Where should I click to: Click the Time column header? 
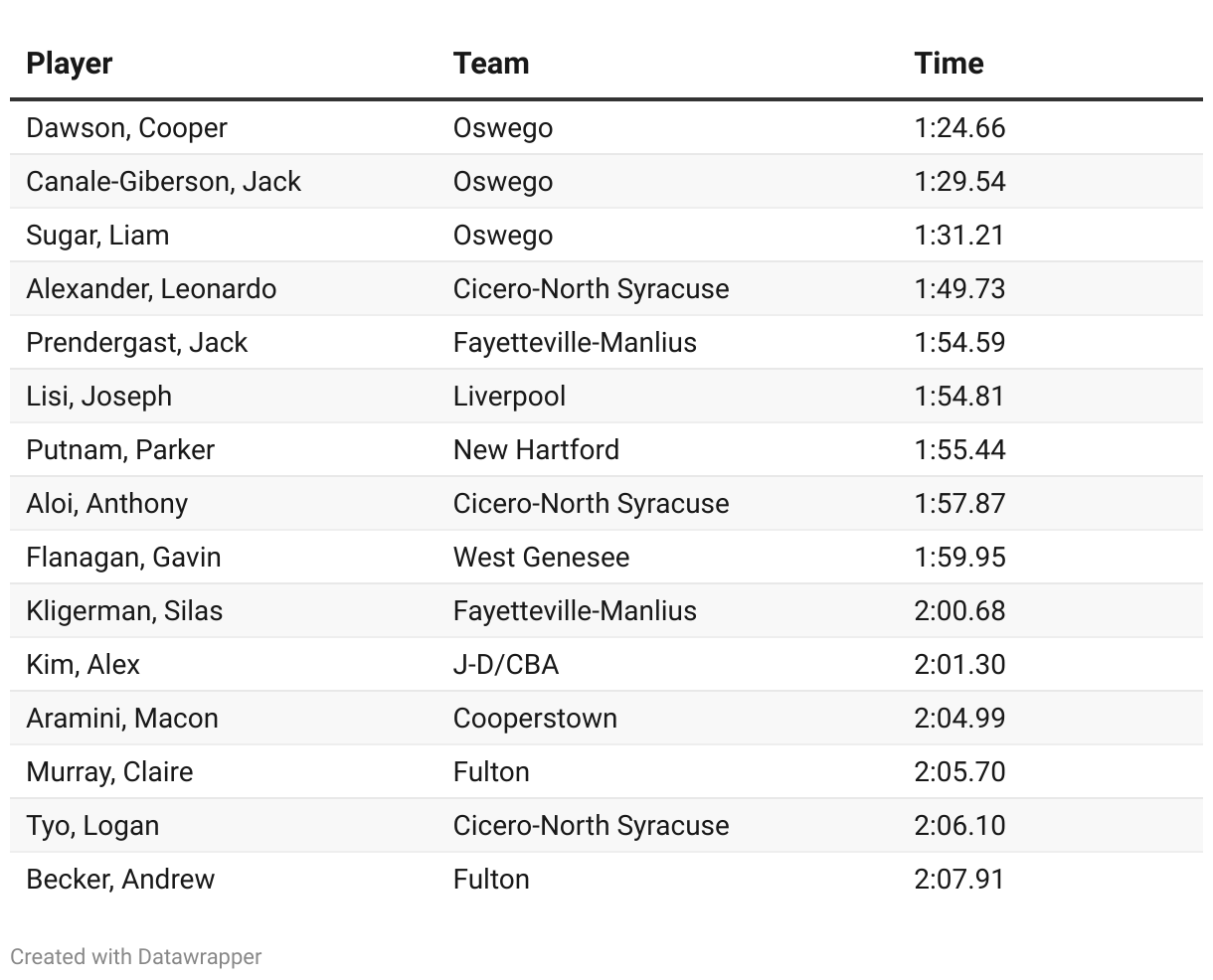click(949, 63)
